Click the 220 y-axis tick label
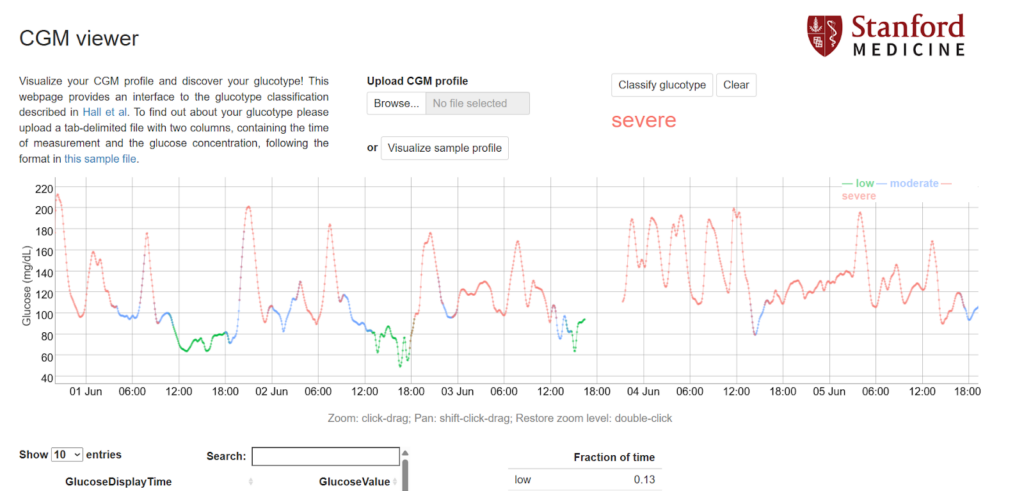 pos(43,189)
